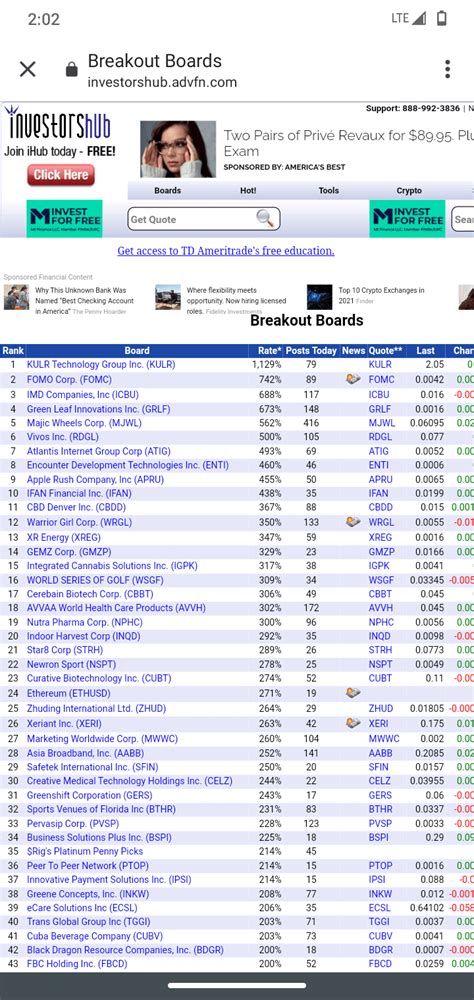Sort by the Board column header
The height and width of the screenshot is (1000, 474).
137,350
